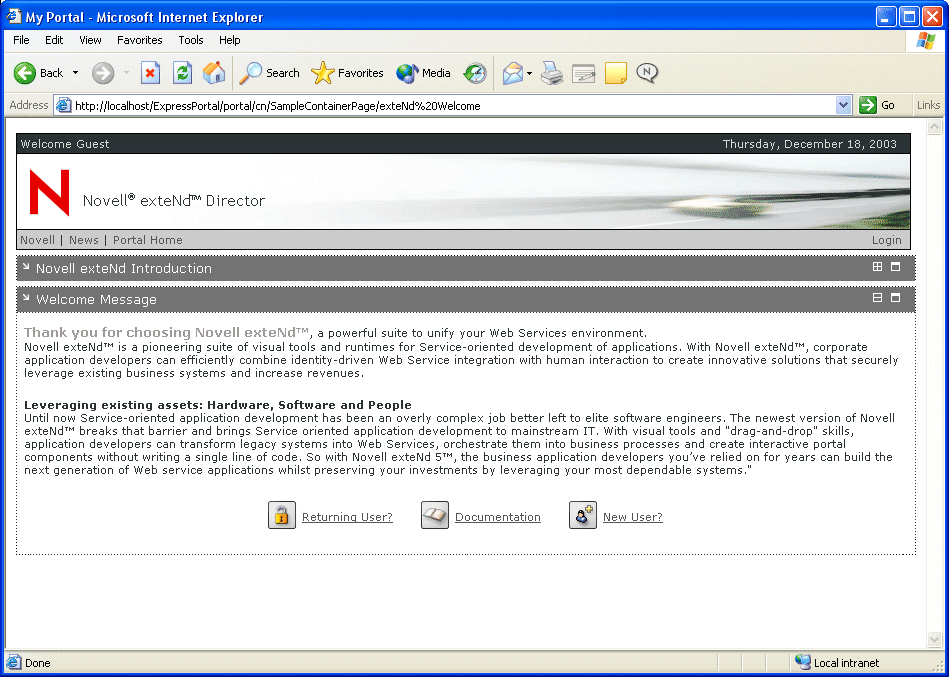The width and height of the screenshot is (949, 677).
Task: Follow the News navigation link
Action: [x=84, y=240]
